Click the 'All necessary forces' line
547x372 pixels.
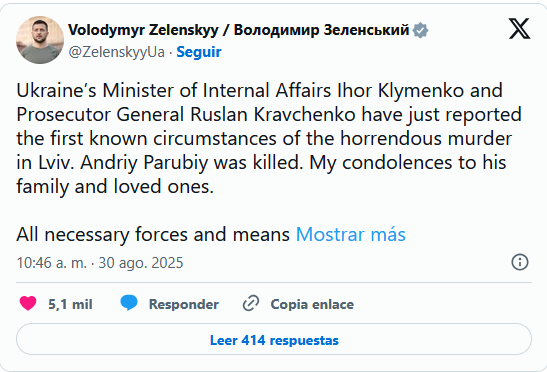point(153,234)
